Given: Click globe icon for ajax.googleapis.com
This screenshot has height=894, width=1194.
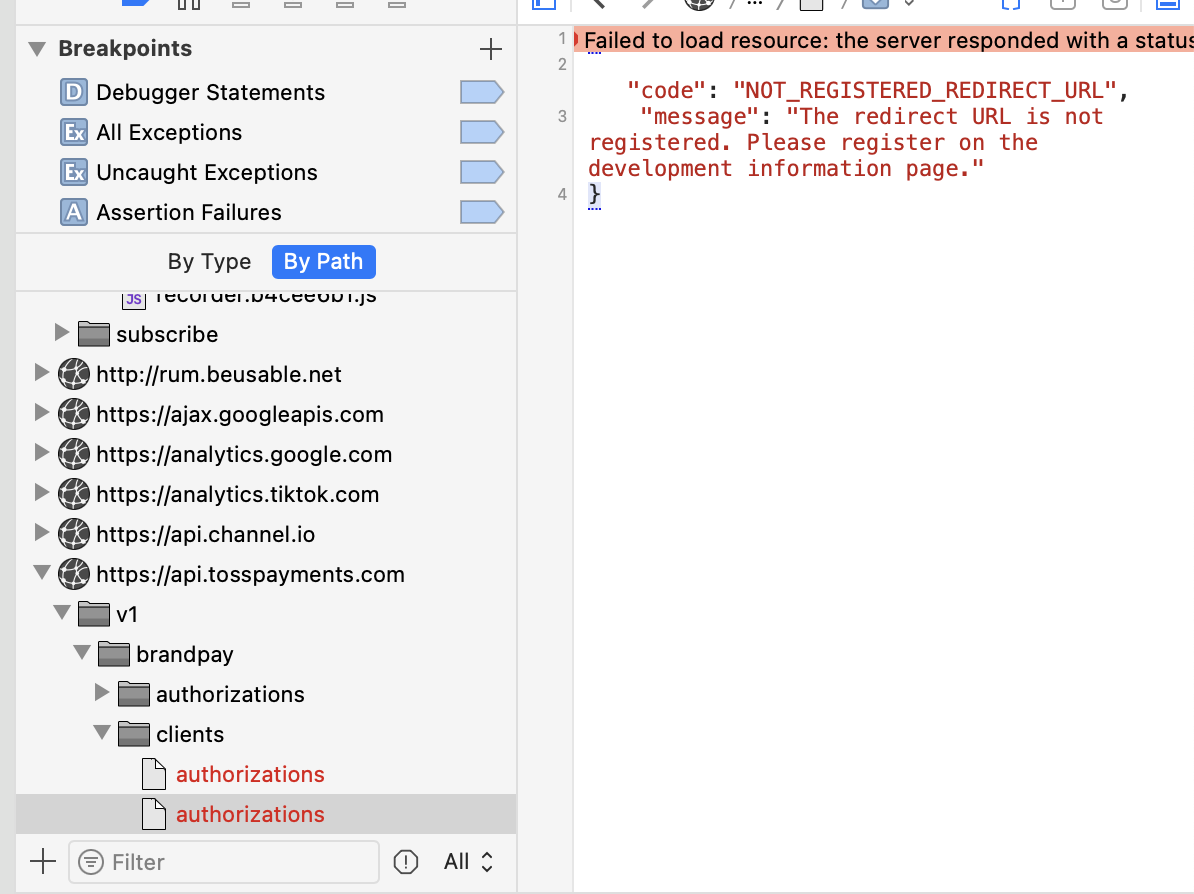Looking at the screenshot, I should (74, 414).
